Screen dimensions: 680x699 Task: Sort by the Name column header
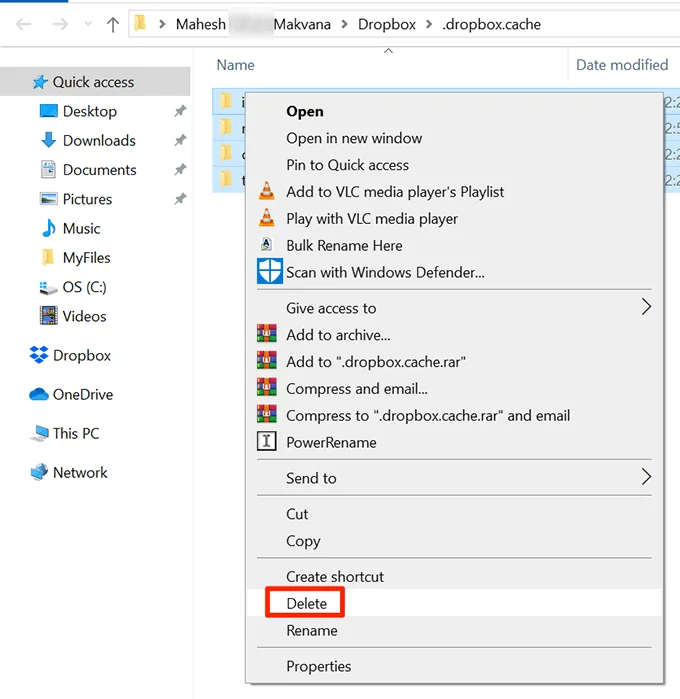[x=235, y=65]
